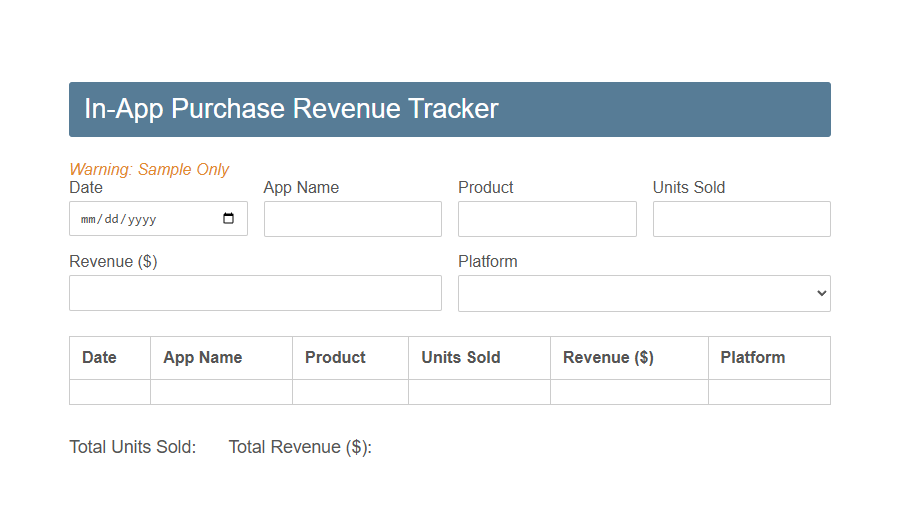
Task: Expand the Platform dropdown
Action: [644, 293]
